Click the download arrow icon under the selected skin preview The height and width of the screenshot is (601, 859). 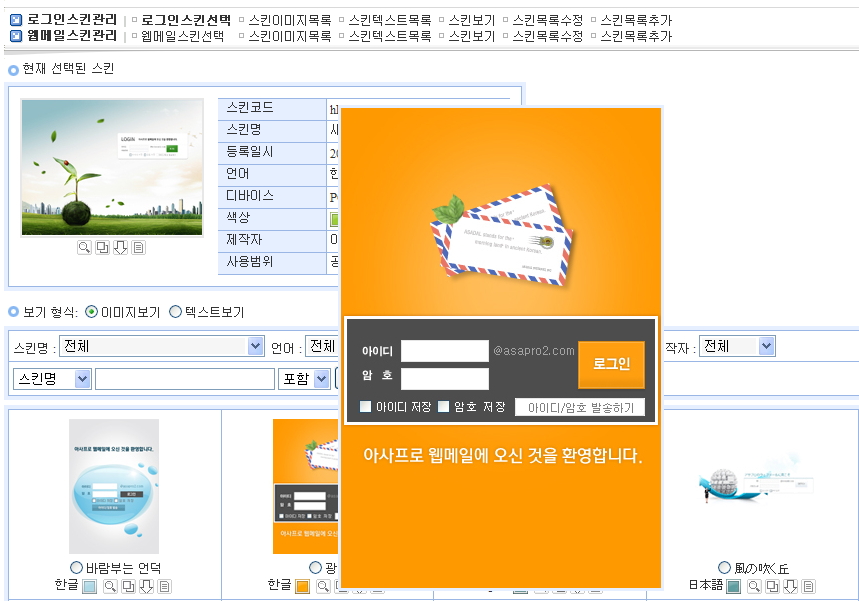pos(120,247)
